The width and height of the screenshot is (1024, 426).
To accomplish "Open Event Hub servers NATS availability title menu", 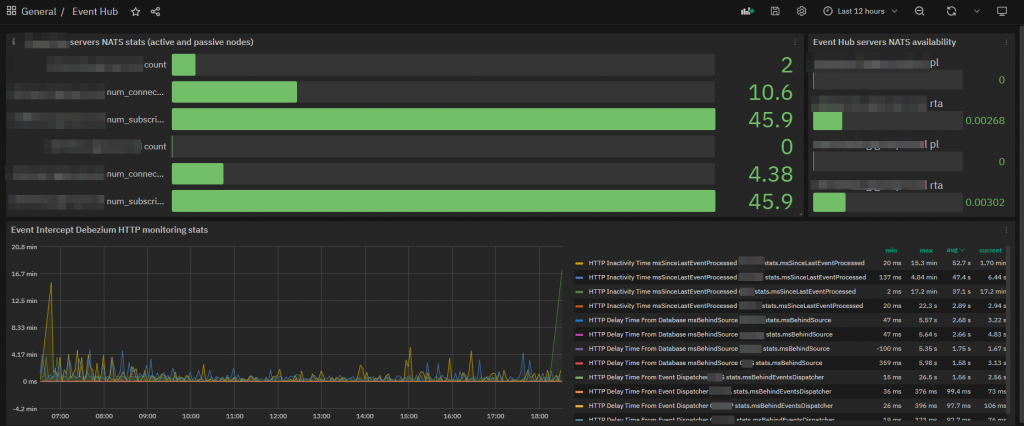I will [x=884, y=42].
